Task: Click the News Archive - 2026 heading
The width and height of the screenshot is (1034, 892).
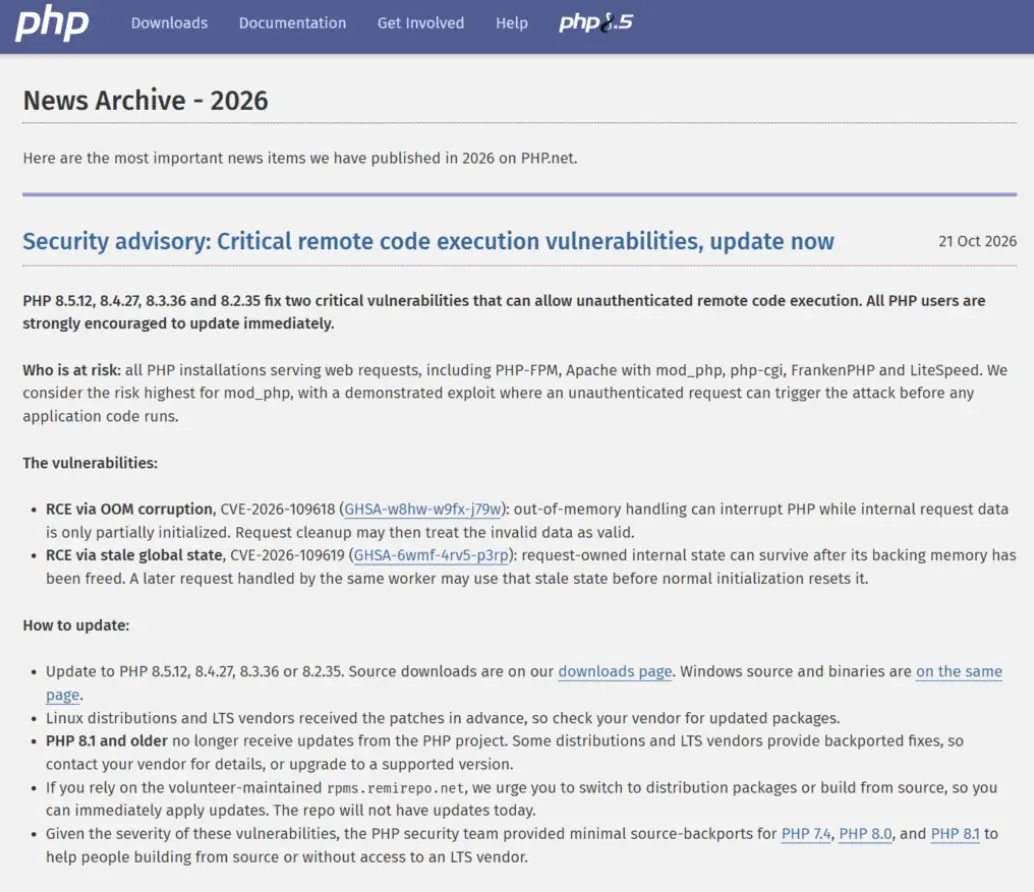Action: pyautogui.click(x=146, y=101)
